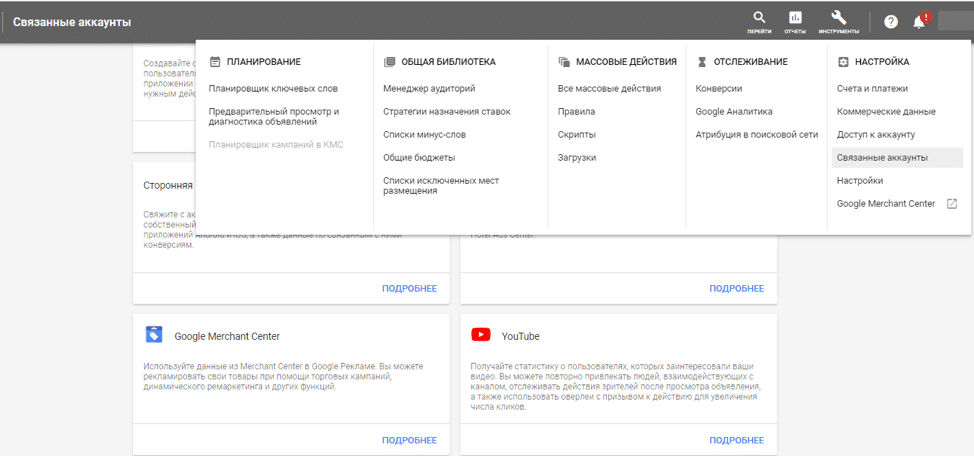The image size is (974, 456).
Task: Select highlighted Связанные аккаунты menu item
Action: click(897, 158)
